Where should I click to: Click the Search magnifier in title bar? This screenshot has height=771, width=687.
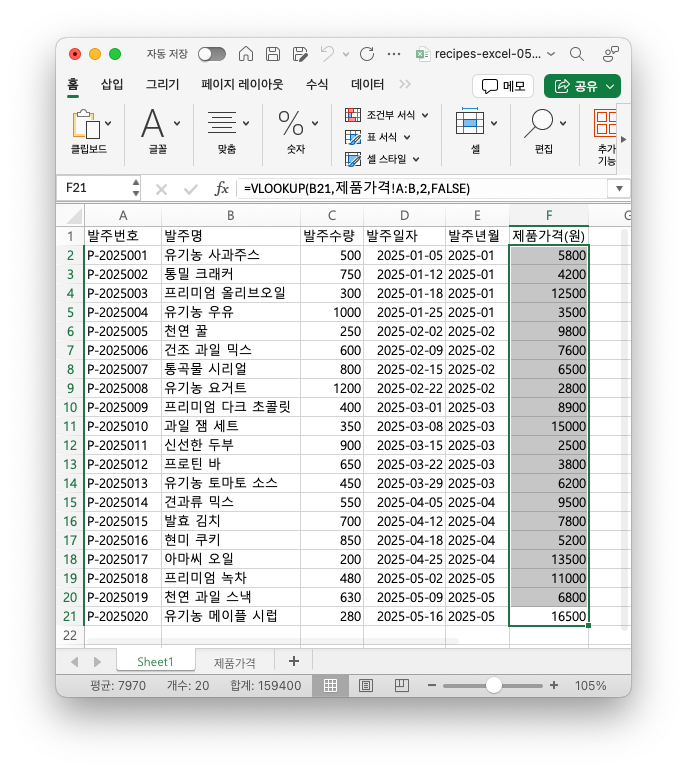tap(577, 54)
